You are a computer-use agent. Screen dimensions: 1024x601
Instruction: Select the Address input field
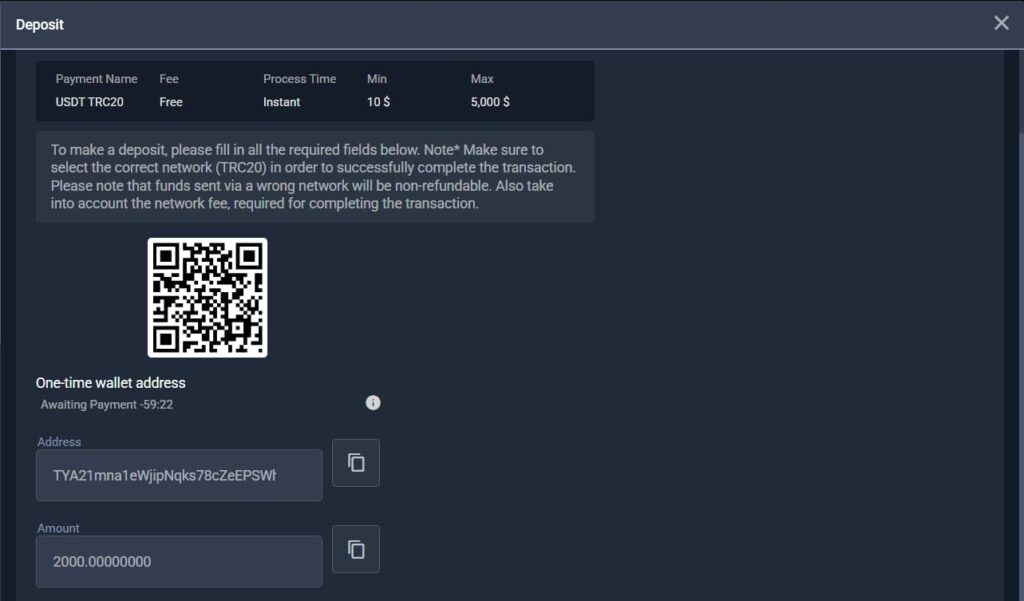(x=179, y=475)
